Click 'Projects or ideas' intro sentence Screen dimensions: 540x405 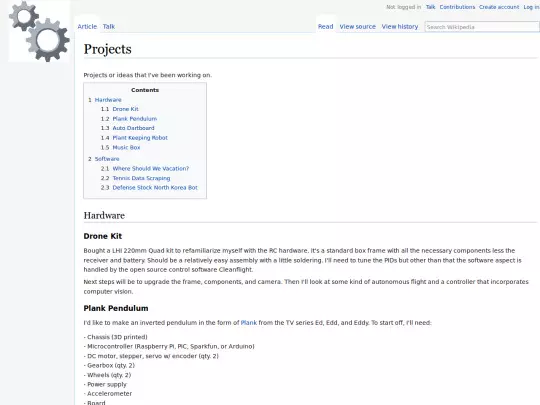tap(148, 75)
